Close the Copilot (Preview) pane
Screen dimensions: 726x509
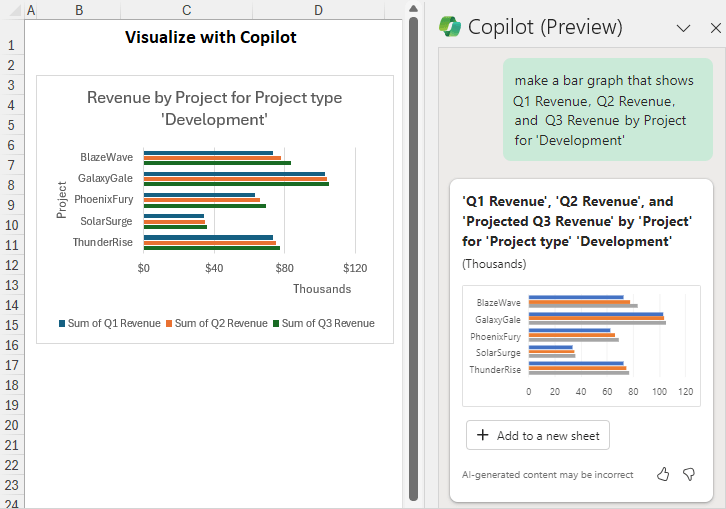715,28
